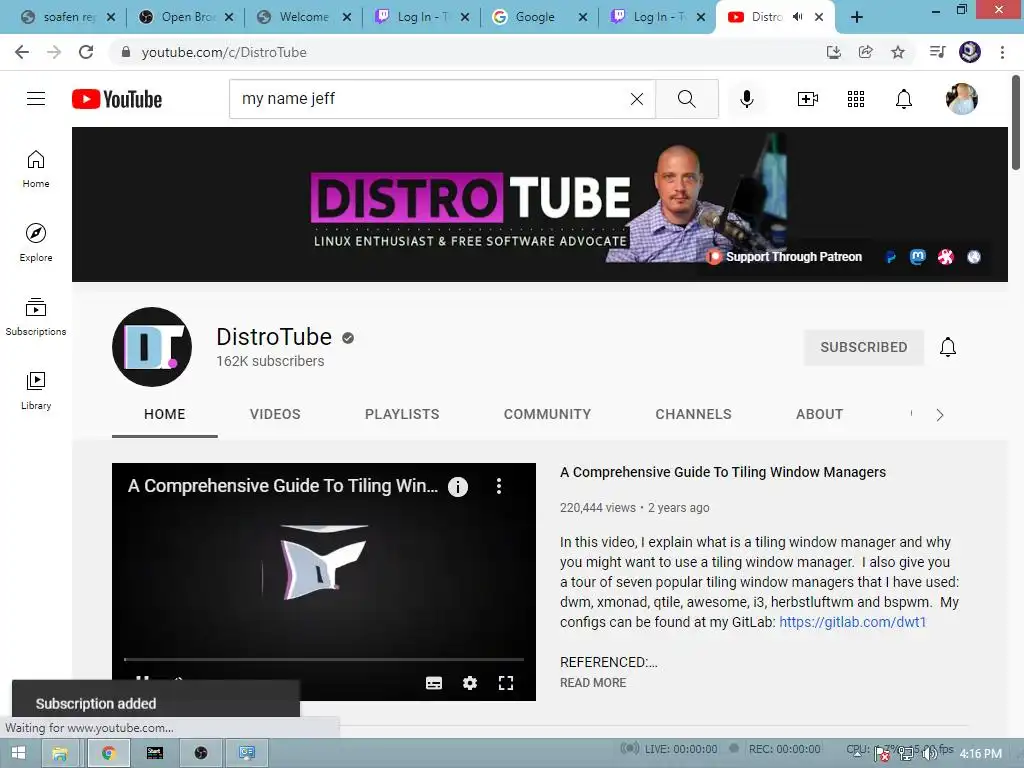1024x768 pixels.
Task: Open channel notification bell beside Subscribed
Action: (948, 347)
